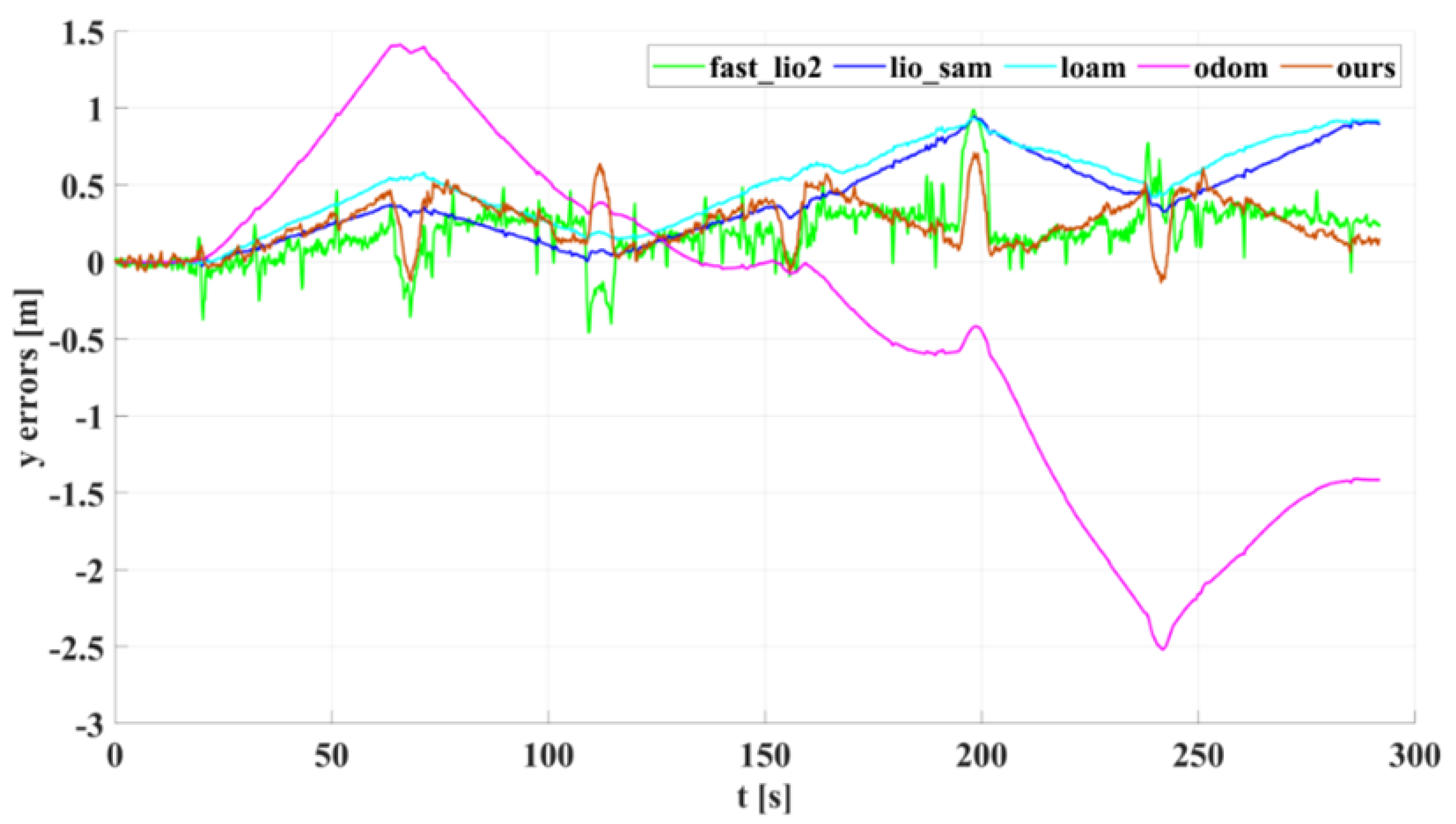Click the fast_lio2 legend label
The image size is (1456, 824).
click(766, 68)
